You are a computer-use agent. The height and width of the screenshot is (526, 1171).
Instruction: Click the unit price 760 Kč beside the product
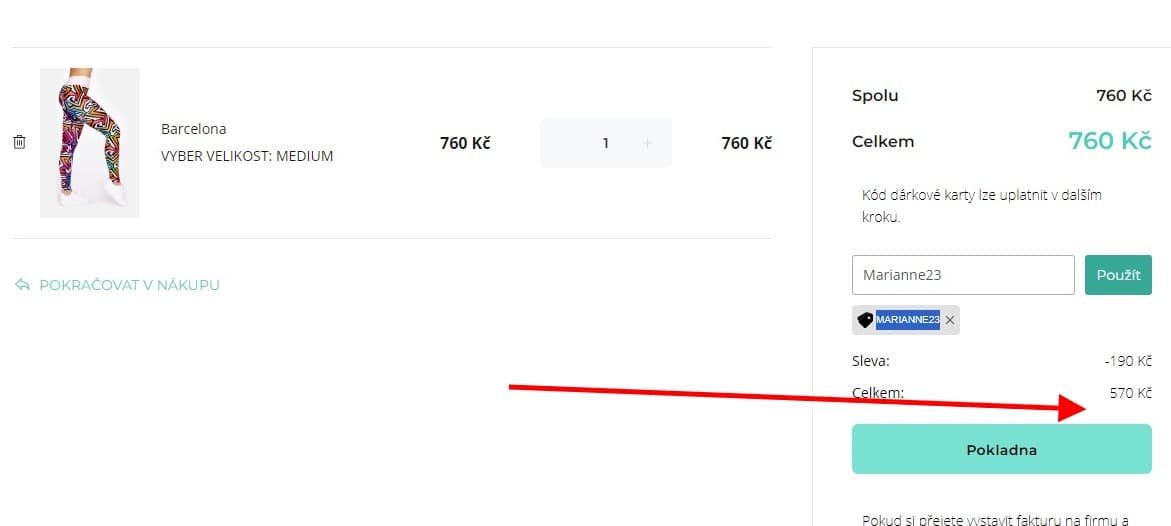click(465, 143)
